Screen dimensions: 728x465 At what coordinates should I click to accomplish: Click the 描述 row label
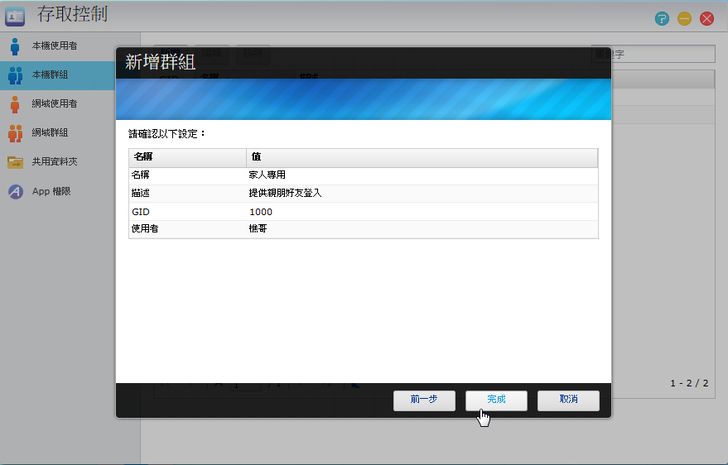pyautogui.click(x=140, y=193)
